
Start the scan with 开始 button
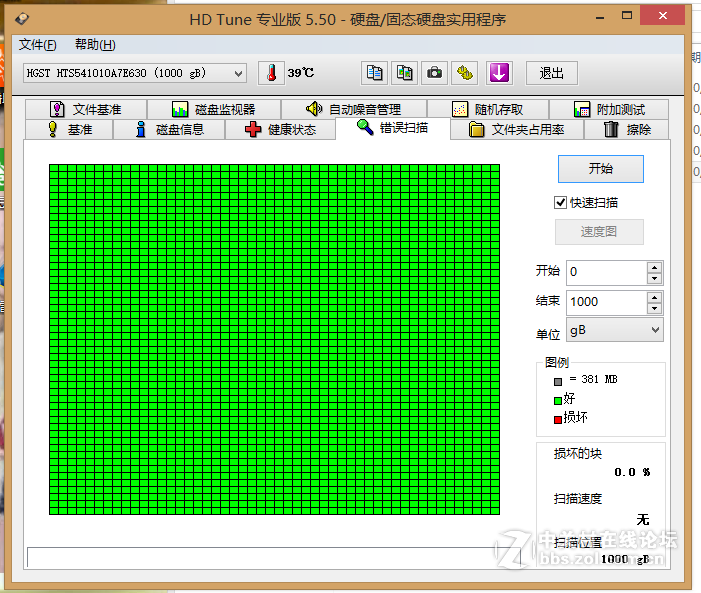point(600,169)
